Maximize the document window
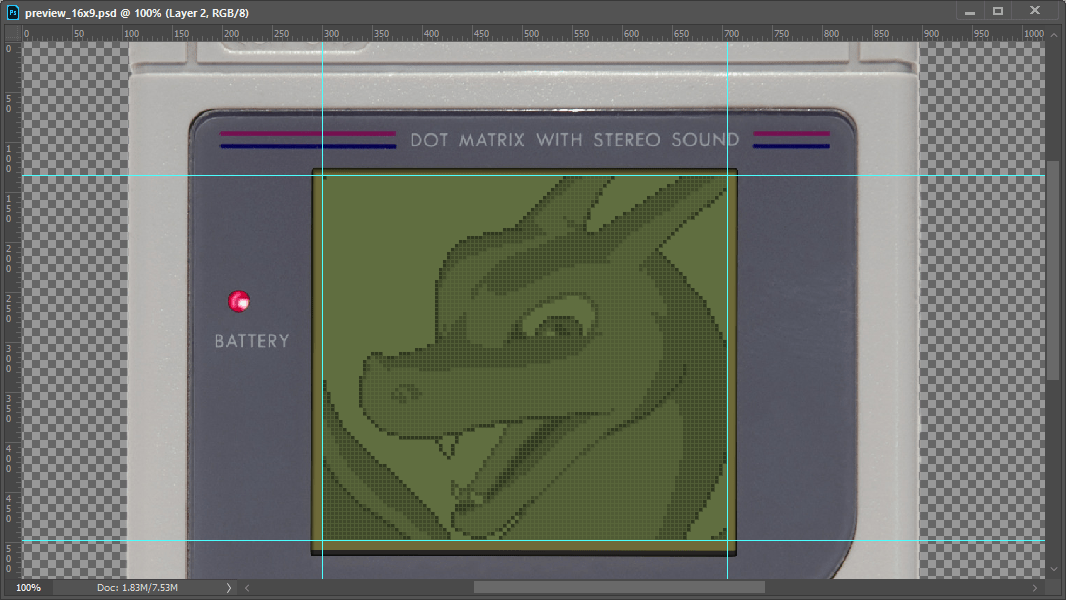 coord(997,11)
